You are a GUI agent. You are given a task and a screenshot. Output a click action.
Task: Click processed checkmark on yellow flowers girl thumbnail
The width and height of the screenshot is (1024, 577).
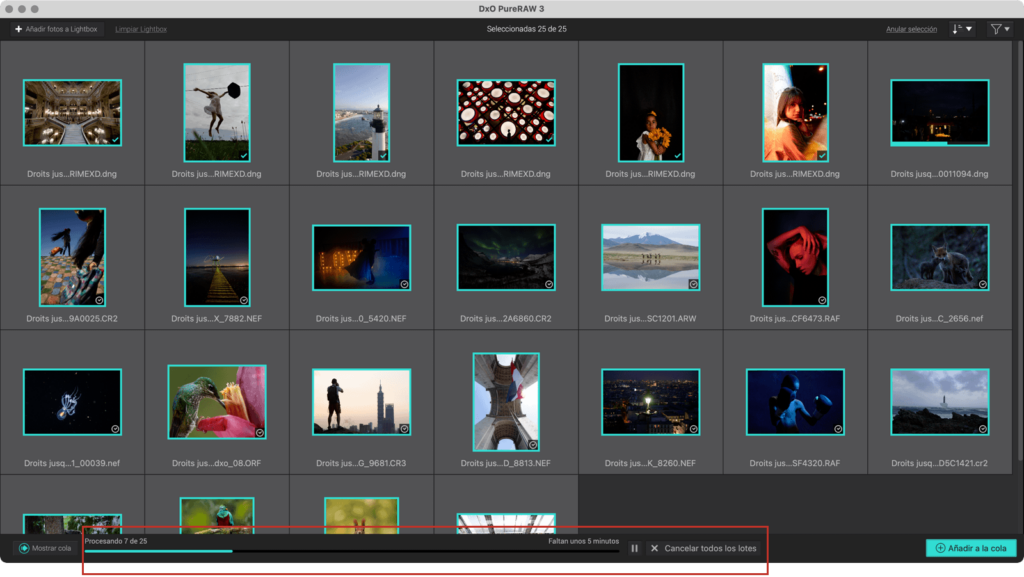[677, 155]
